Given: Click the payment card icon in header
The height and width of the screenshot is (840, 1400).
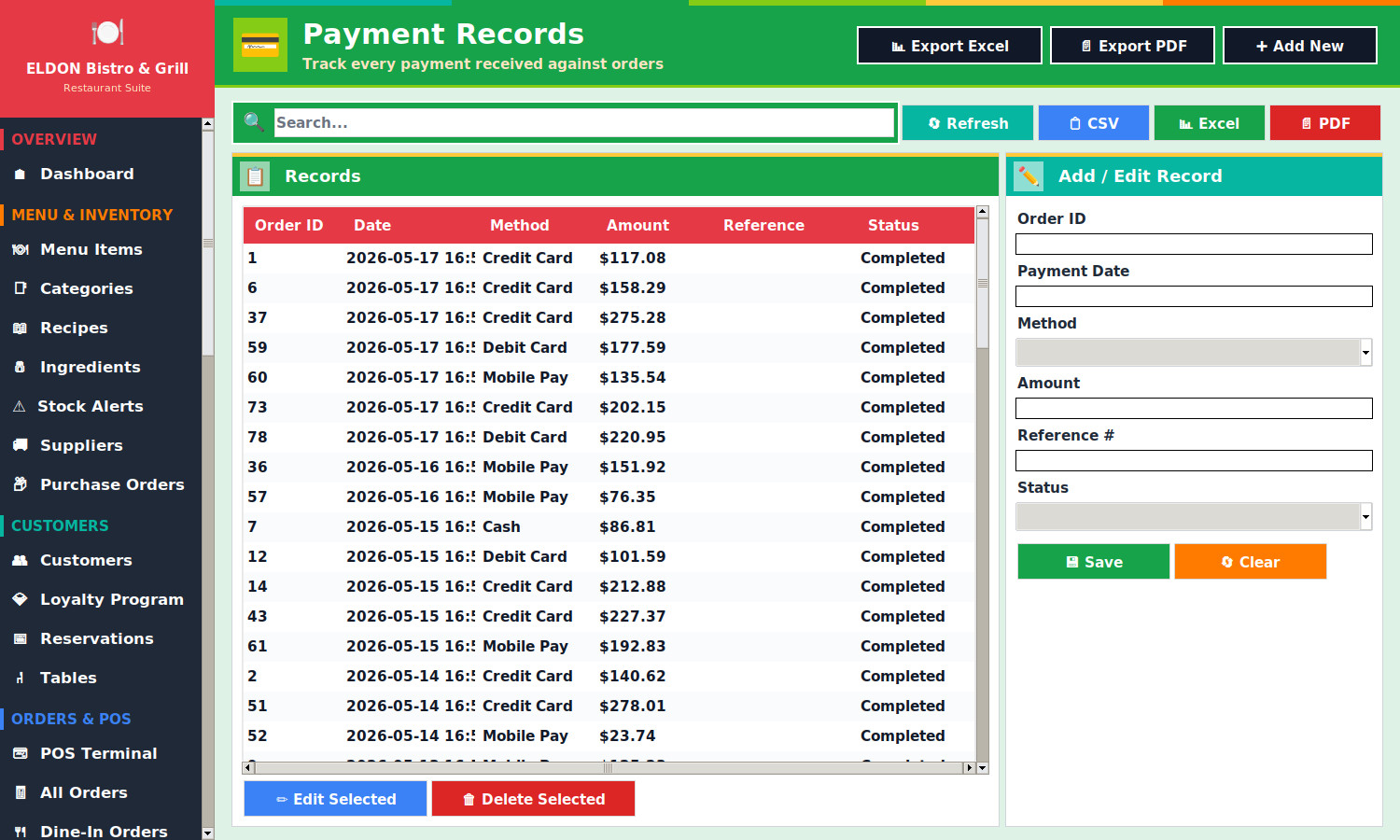Looking at the screenshot, I should [x=259, y=45].
